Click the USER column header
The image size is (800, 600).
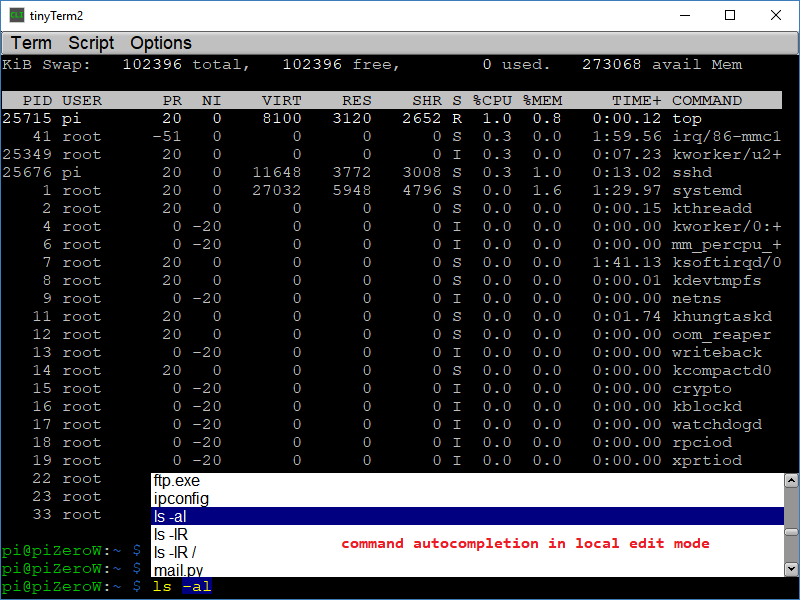pyautogui.click(x=82, y=101)
